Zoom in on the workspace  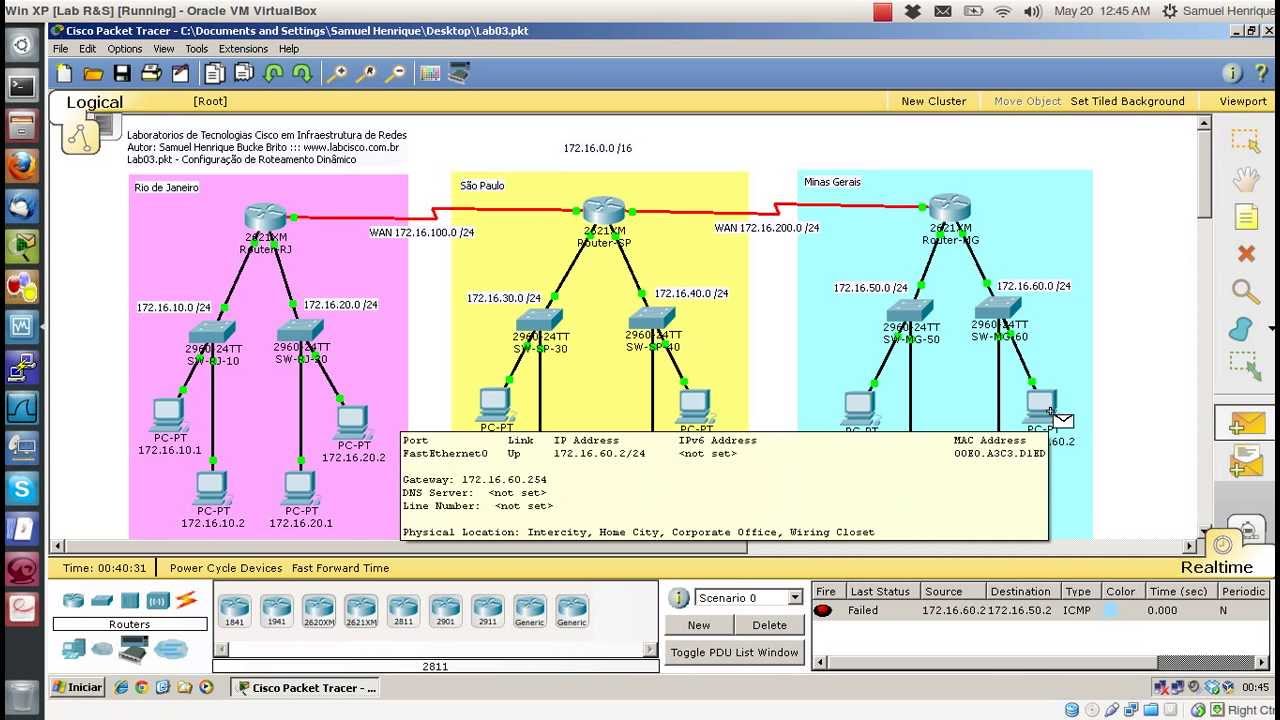338,73
